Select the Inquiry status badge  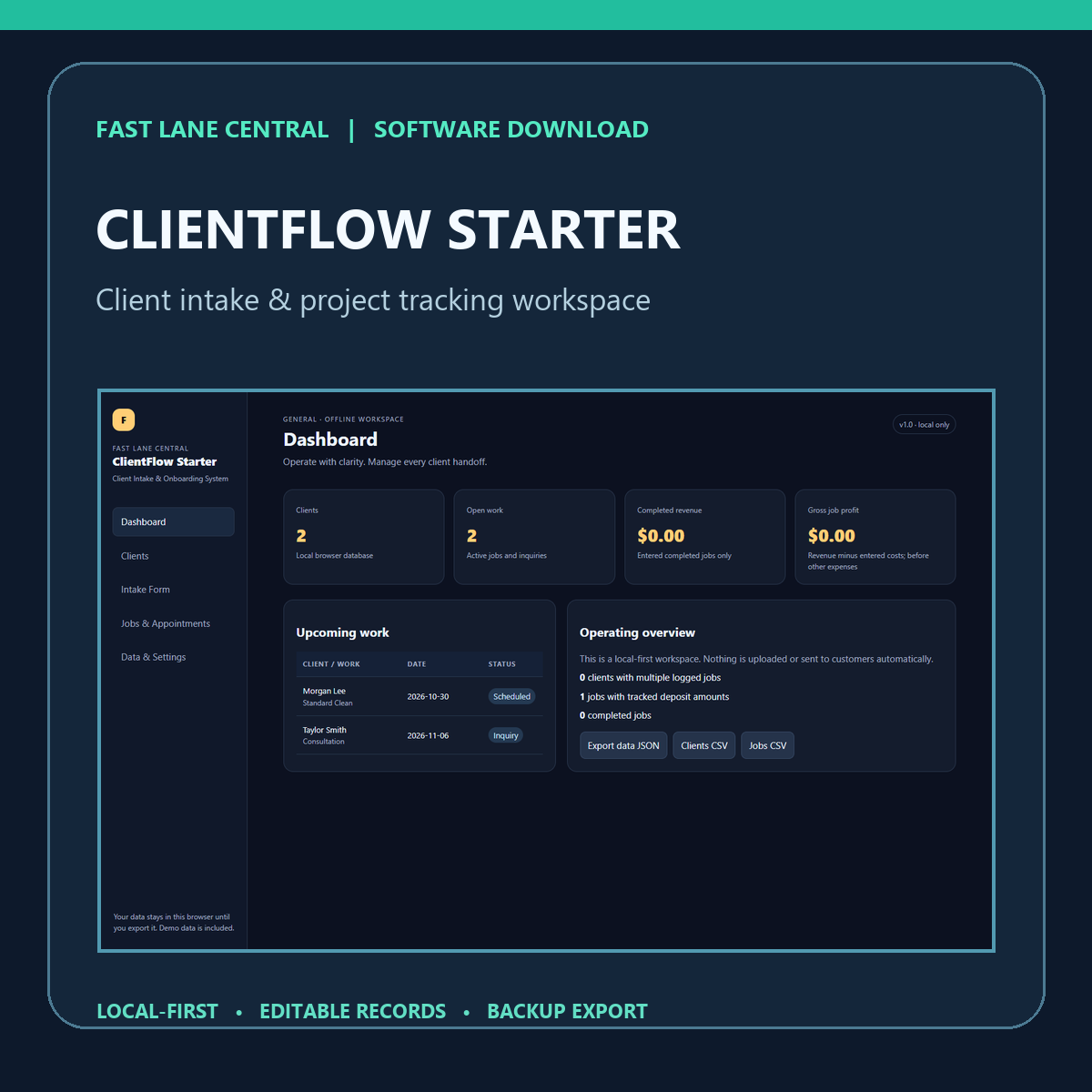[x=506, y=735]
